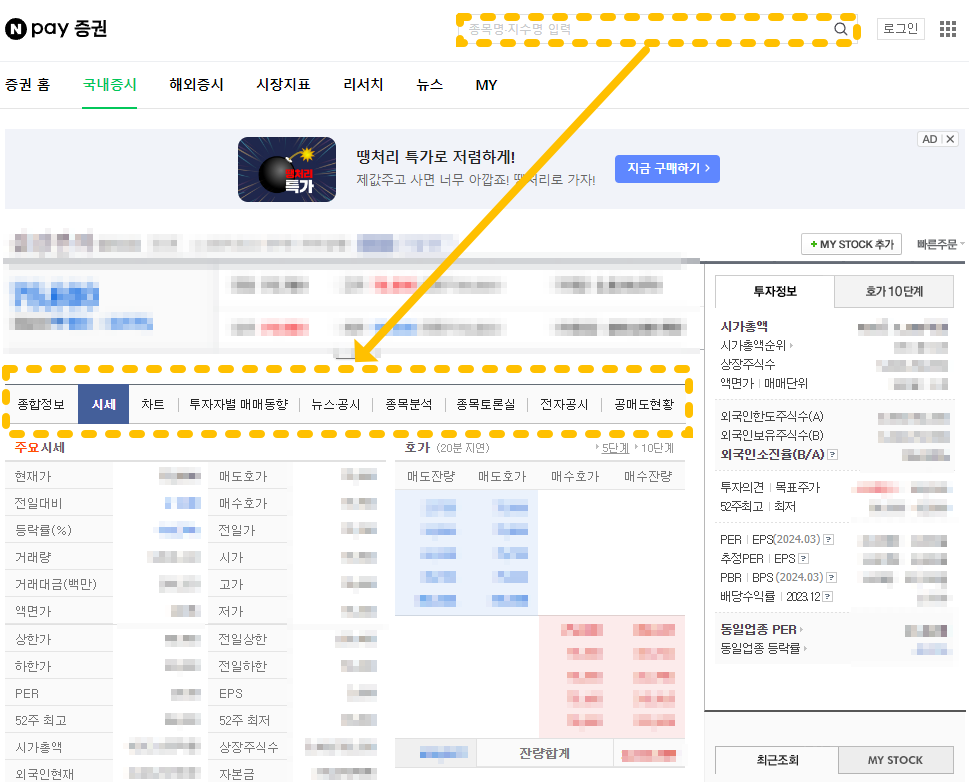Viewport: 969px width, 782px height.
Task: Switch to MY STOCK tab
Action: [x=895, y=760]
